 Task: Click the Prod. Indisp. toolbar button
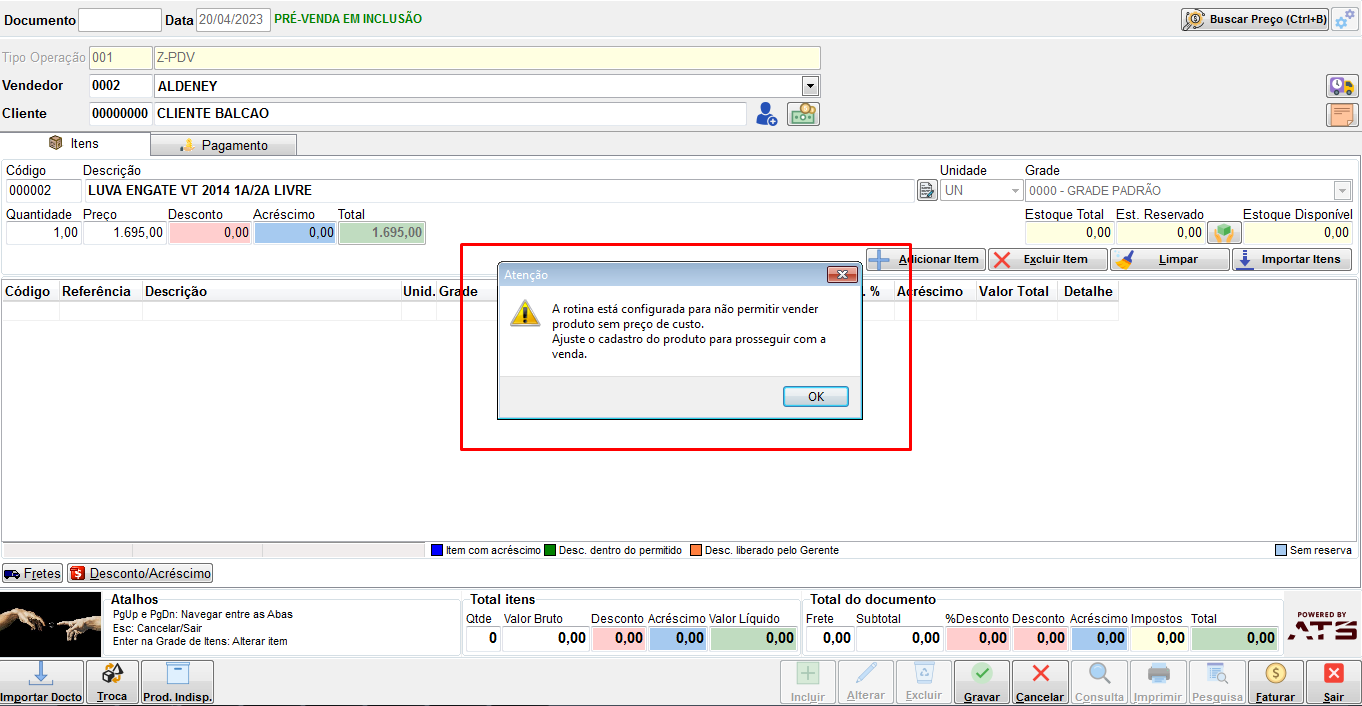coord(177,682)
